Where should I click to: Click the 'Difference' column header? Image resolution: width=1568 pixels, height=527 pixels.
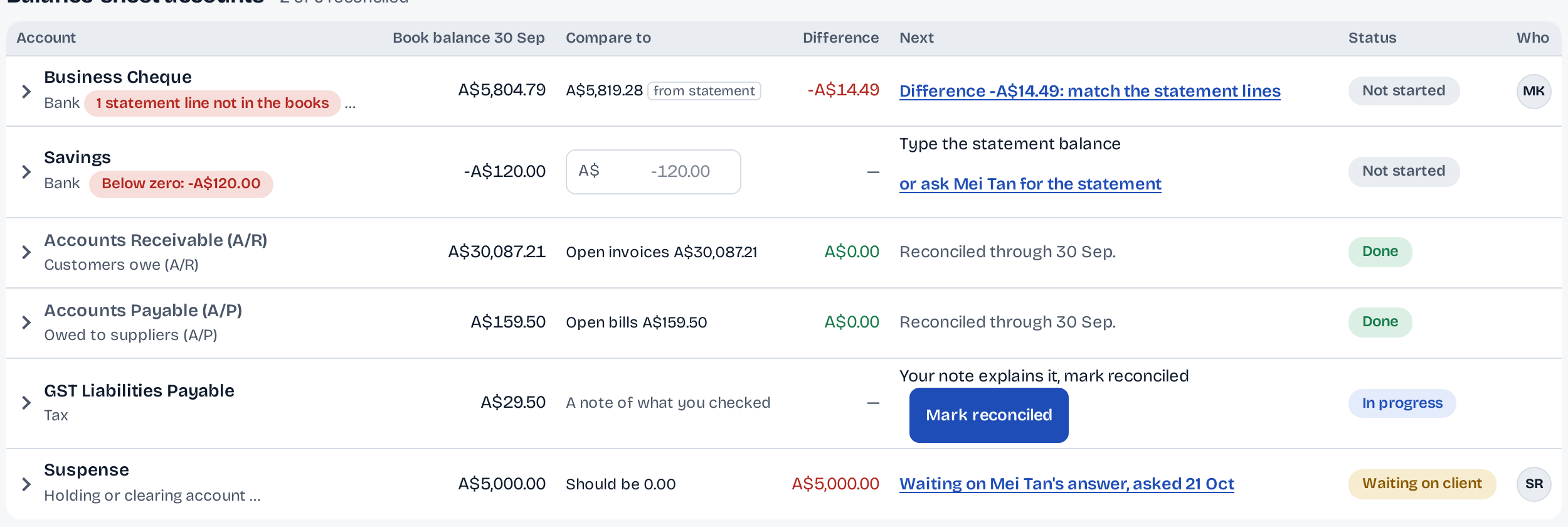click(841, 38)
